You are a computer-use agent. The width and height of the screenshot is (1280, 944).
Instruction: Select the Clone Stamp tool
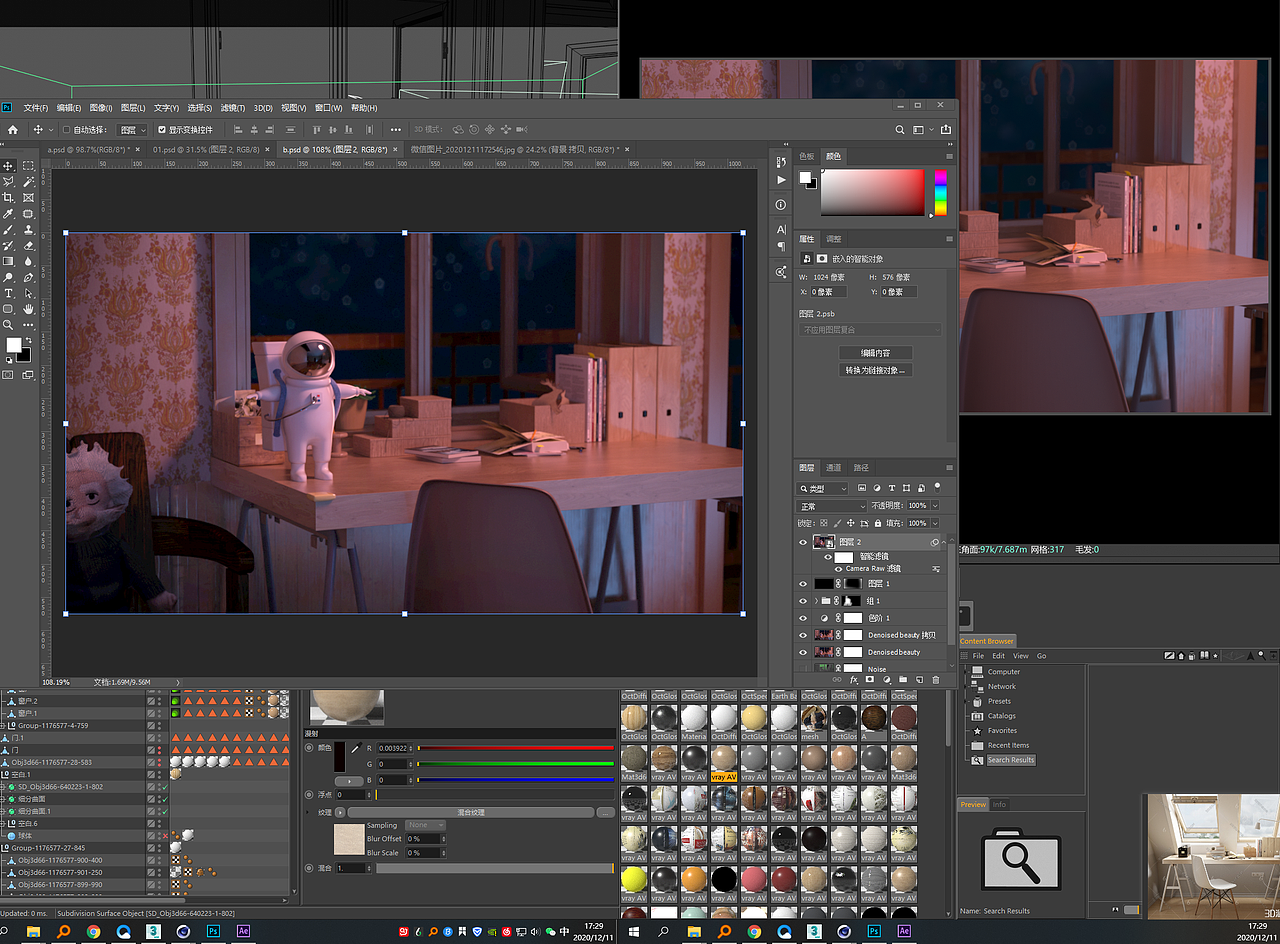click(x=29, y=230)
